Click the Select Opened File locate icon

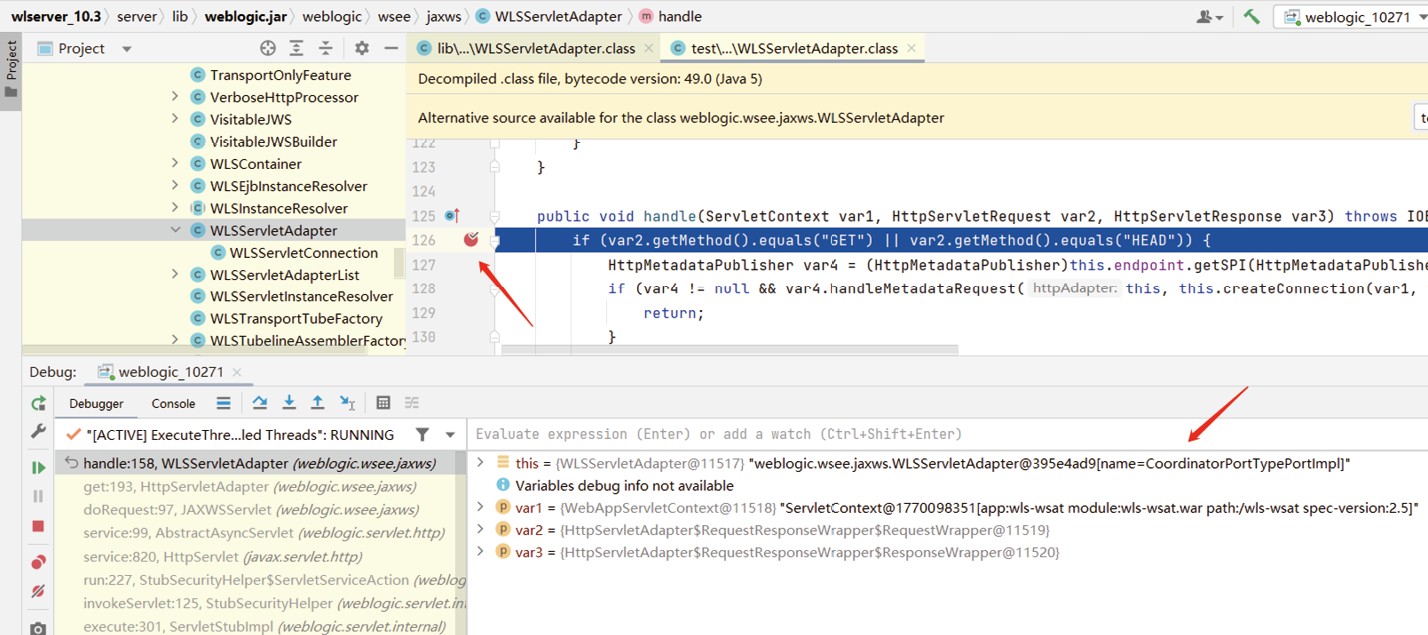click(x=267, y=48)
